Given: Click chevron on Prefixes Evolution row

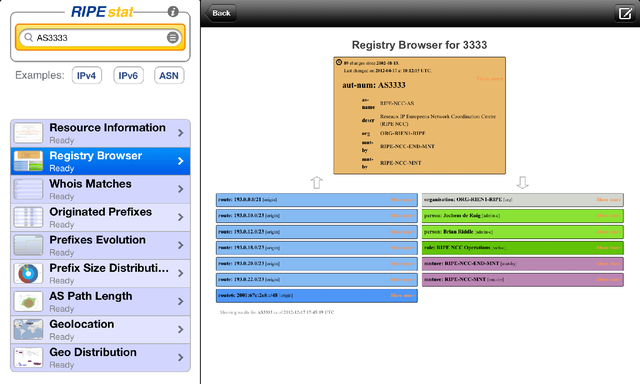Looking at the screenshot, I should coord(181,245).
